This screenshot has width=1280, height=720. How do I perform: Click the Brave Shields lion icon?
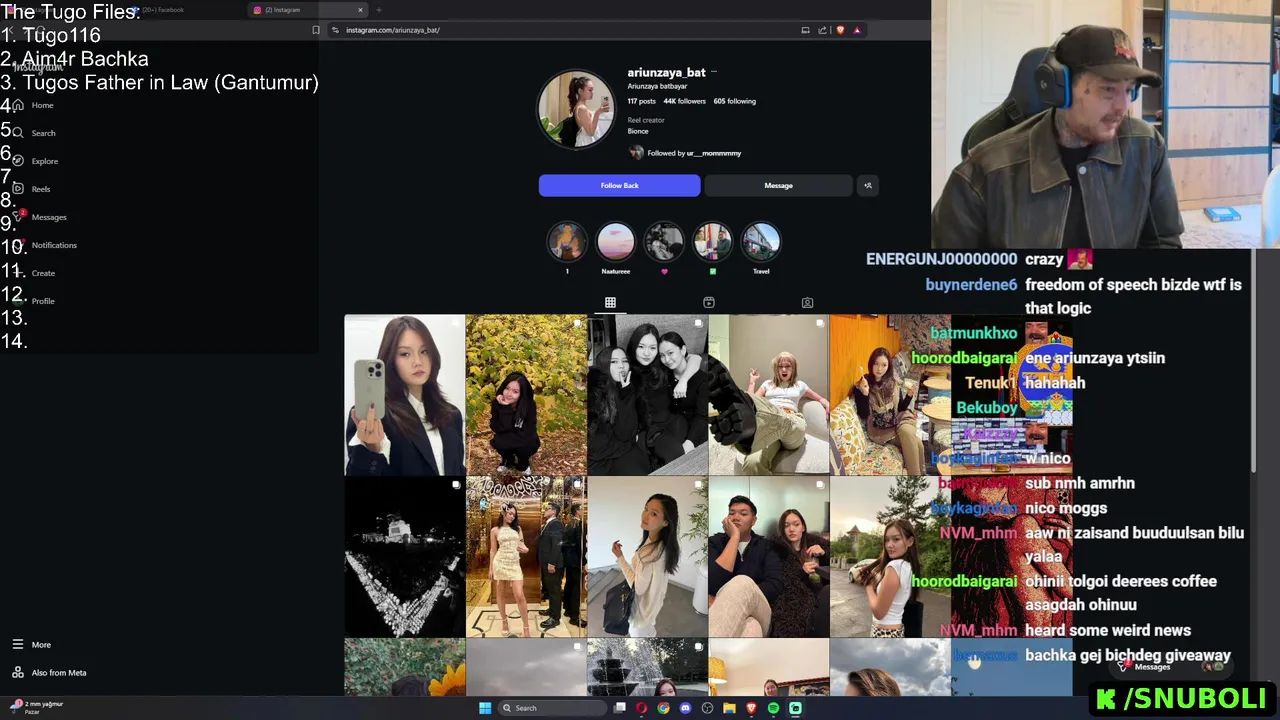840,30
